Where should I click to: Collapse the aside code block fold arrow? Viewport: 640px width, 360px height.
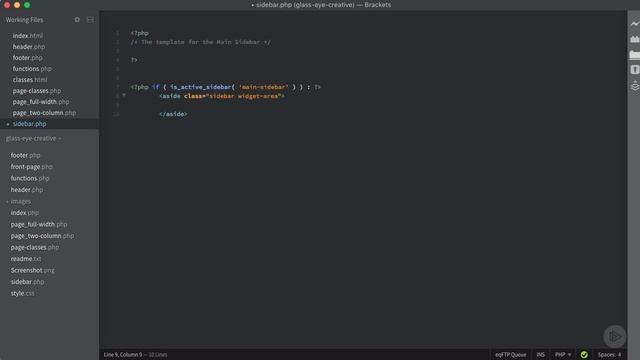point(124,96)
